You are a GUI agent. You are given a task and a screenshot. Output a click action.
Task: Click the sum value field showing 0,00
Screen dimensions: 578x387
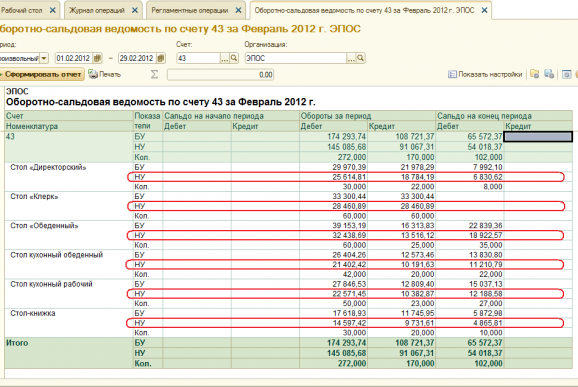pyautogui.click(x=220, y=75)
